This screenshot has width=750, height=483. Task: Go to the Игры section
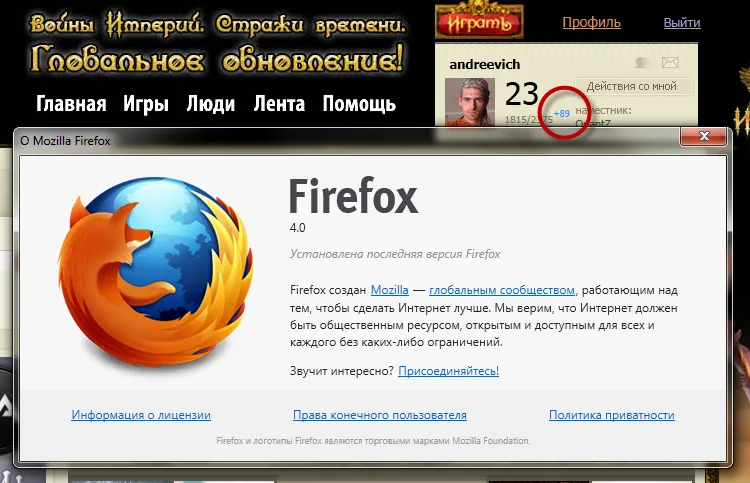pyautogui.click(x=146, y=103)
